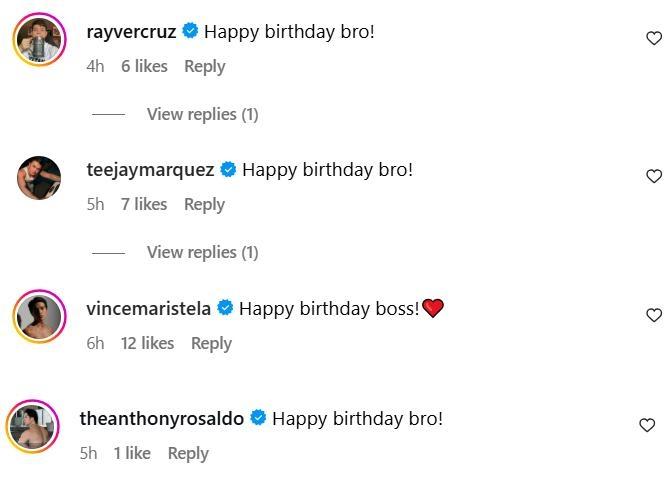Open the rayvercruz username link
This screenshot has width=671, height=484.
point(131,31)
